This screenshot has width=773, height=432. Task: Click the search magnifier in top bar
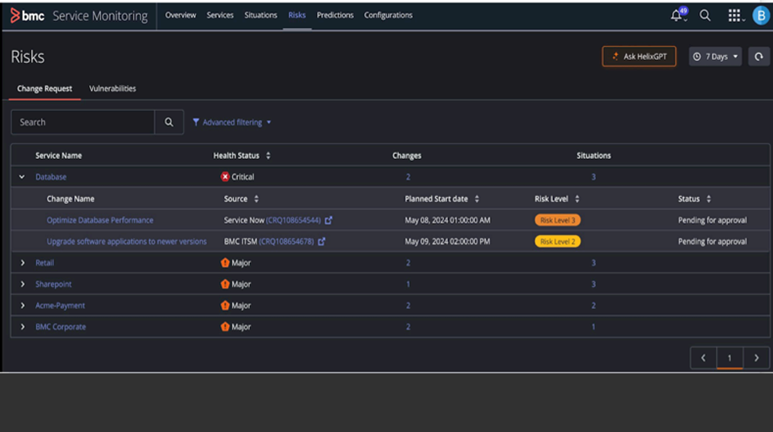point(705,16)
